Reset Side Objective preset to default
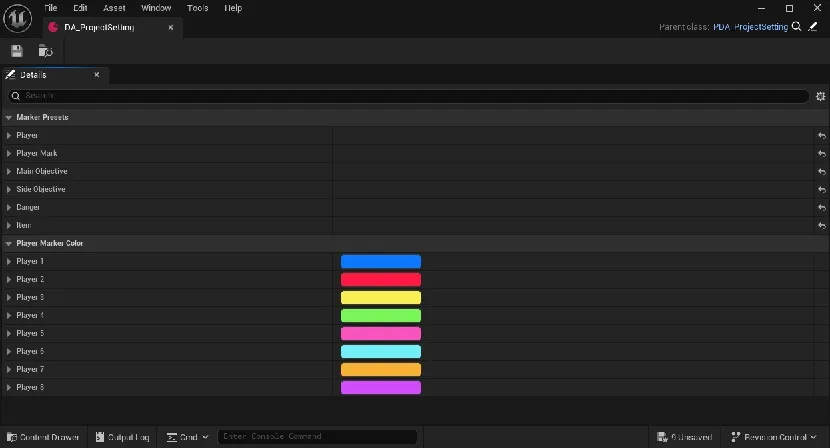 coord(822,190)
